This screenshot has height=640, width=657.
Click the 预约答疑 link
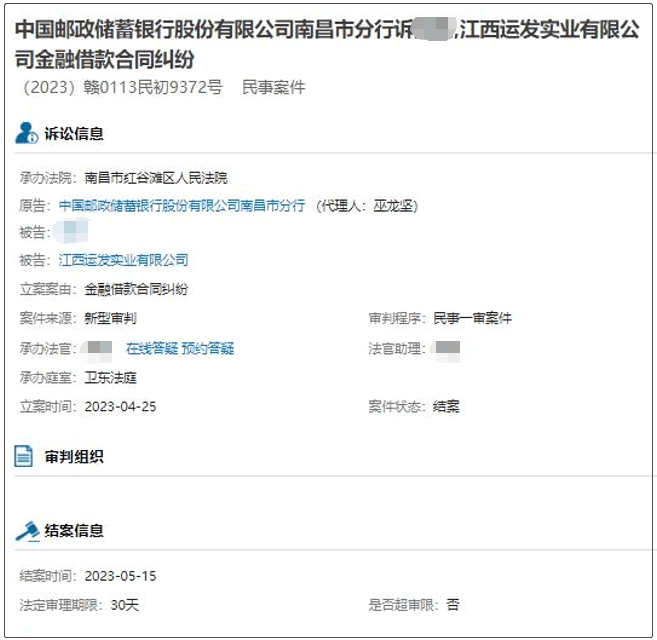coord(207,348)
